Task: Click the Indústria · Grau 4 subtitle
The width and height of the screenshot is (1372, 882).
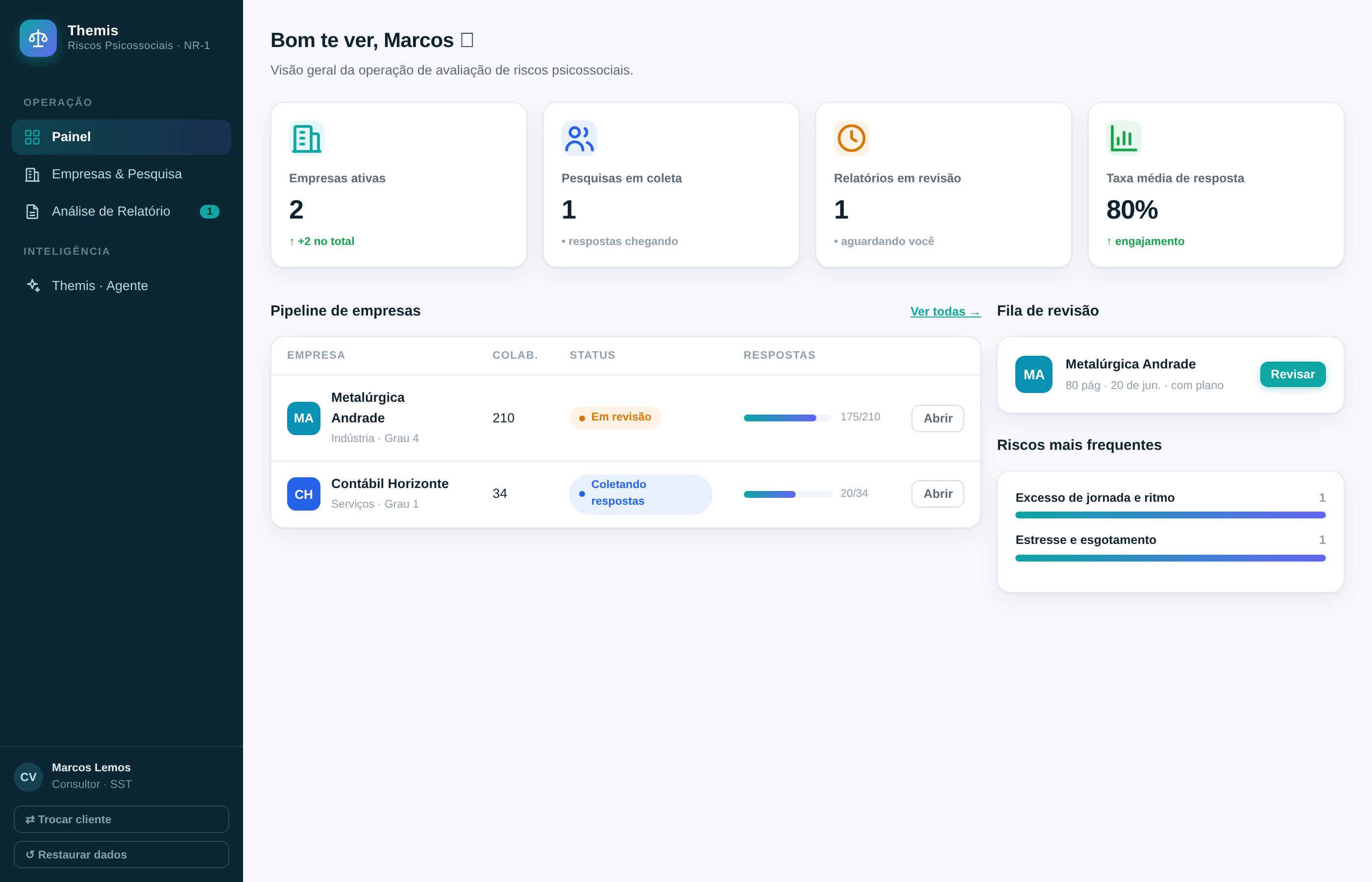Action: click(374, 438)
